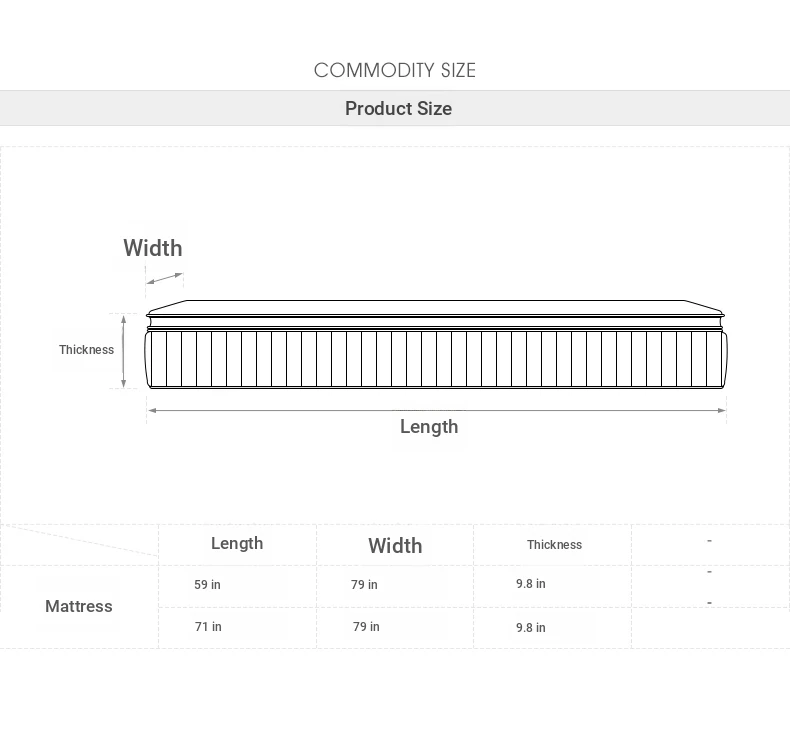Viewport: 790px width, 735px height.
Task: Click the 9.8 in thickness in the 59 in row
Action: click(x=531, y=584)
